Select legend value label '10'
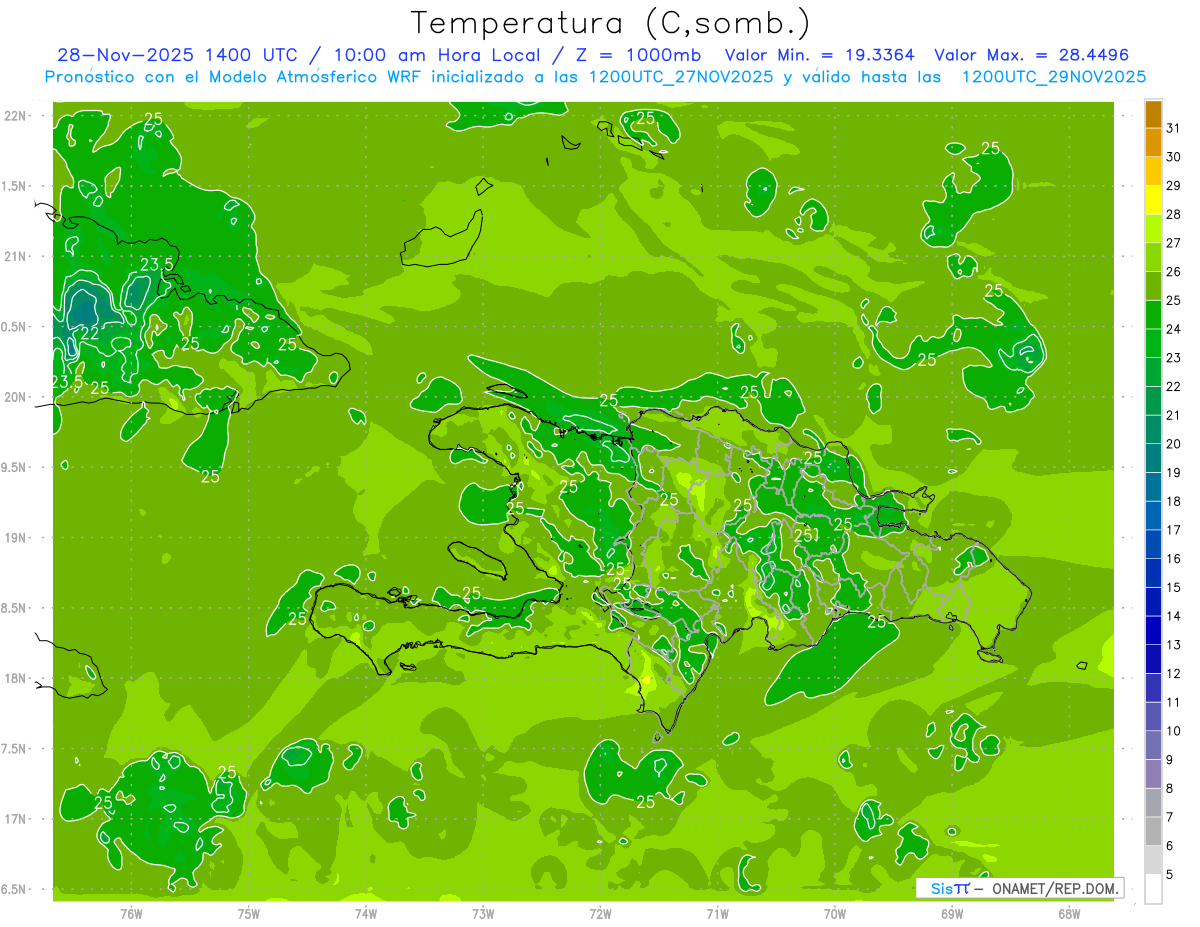Screen dimensions: 1200x927 [x=1174, y=731]
